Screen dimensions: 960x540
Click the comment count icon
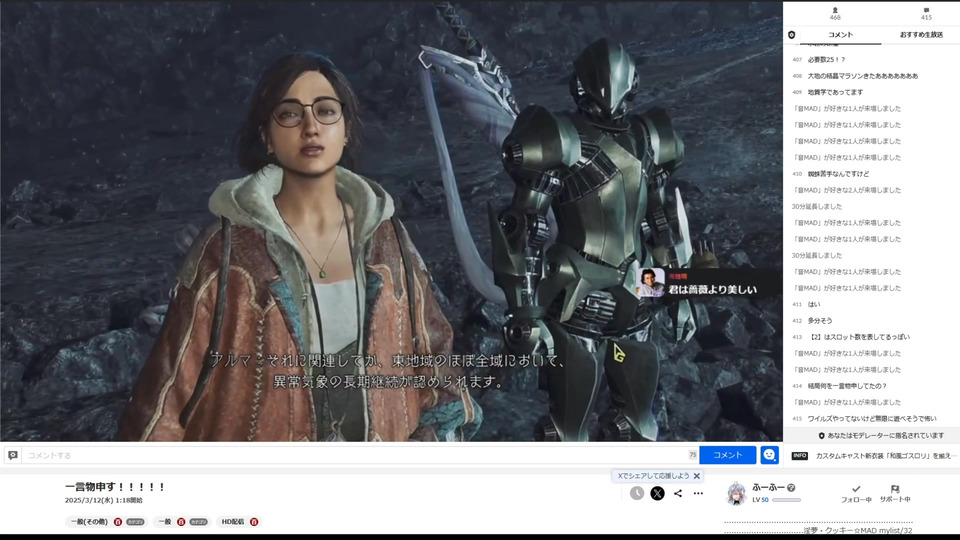[x=926, y=11]
